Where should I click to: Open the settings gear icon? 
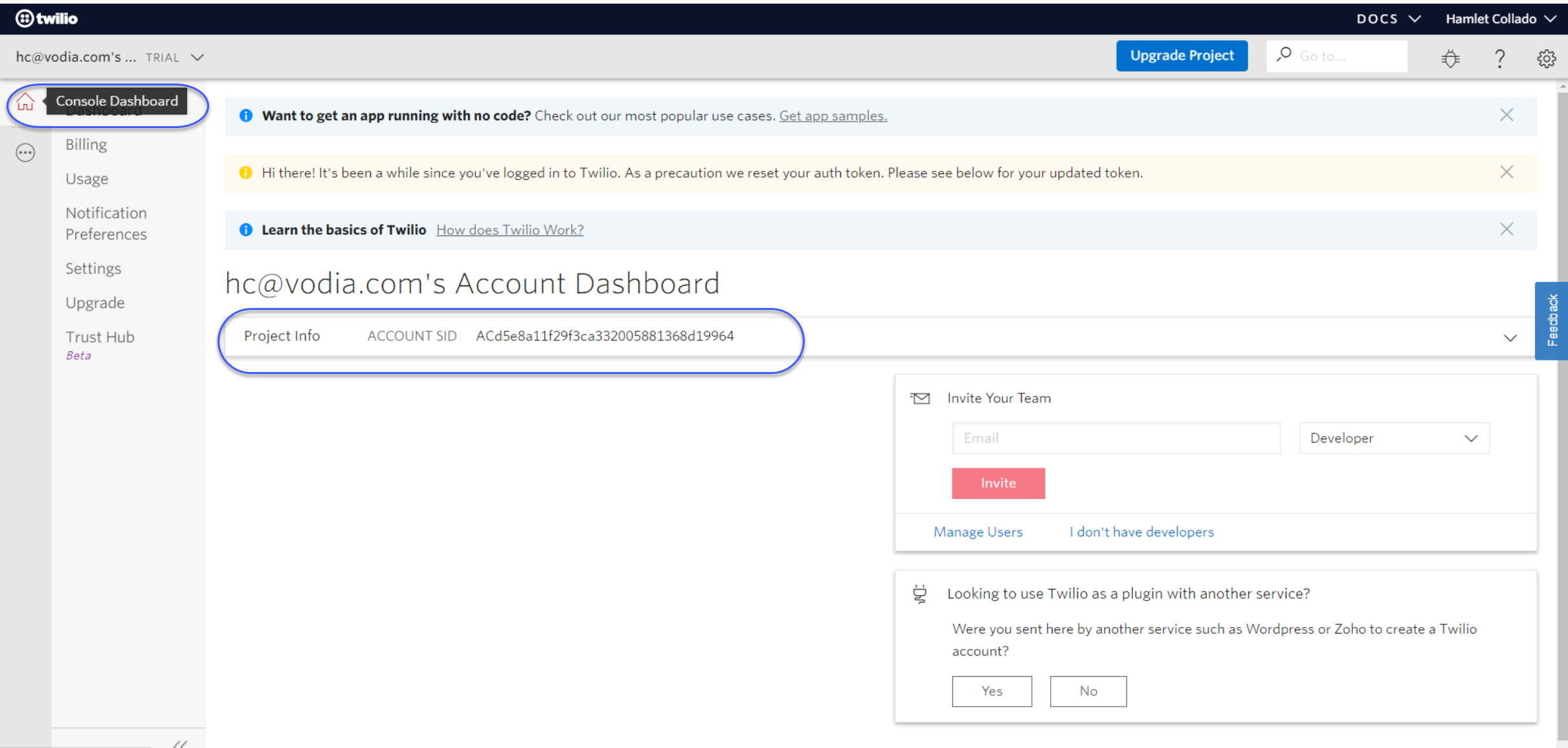click(x=1546, y=58)
